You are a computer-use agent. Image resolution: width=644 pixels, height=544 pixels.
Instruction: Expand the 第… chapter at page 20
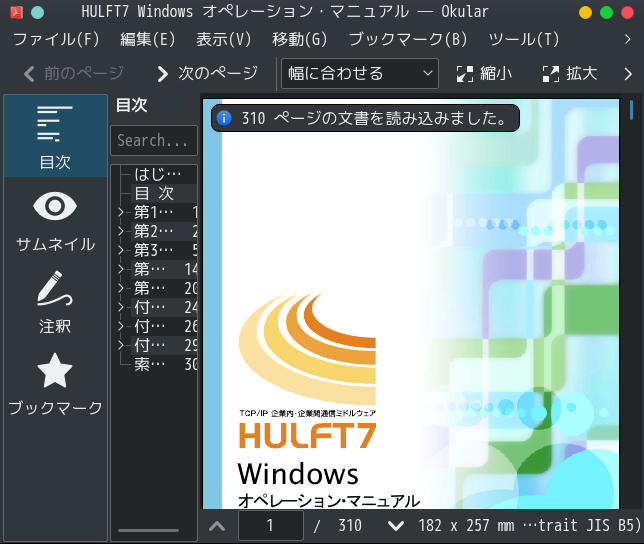(121, 288)
